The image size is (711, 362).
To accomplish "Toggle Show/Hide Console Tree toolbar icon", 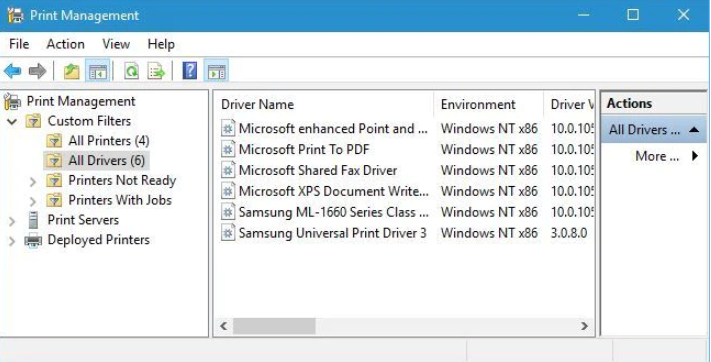I will pyautogui.click(x=97, y=71).
